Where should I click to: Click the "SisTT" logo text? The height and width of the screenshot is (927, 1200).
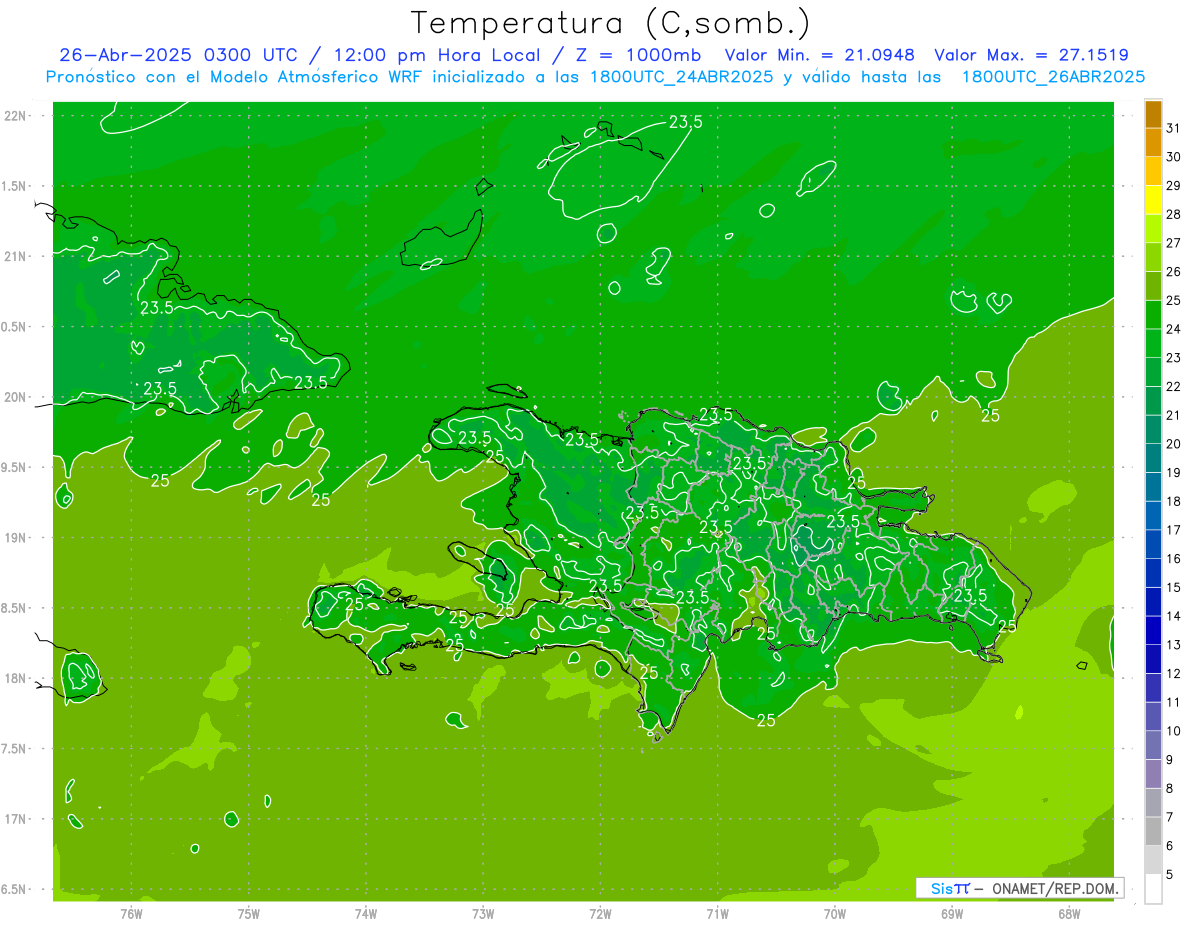click(x=950, y=888)
